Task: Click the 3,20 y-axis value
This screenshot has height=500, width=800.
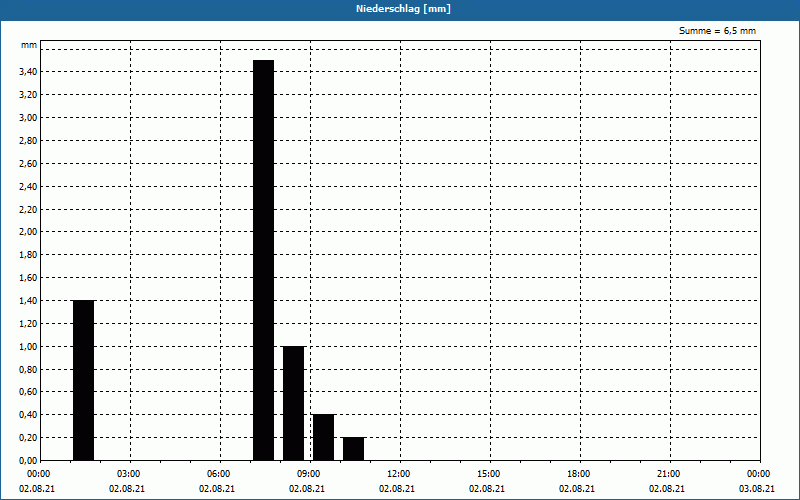Action: (x=28, y=95)
